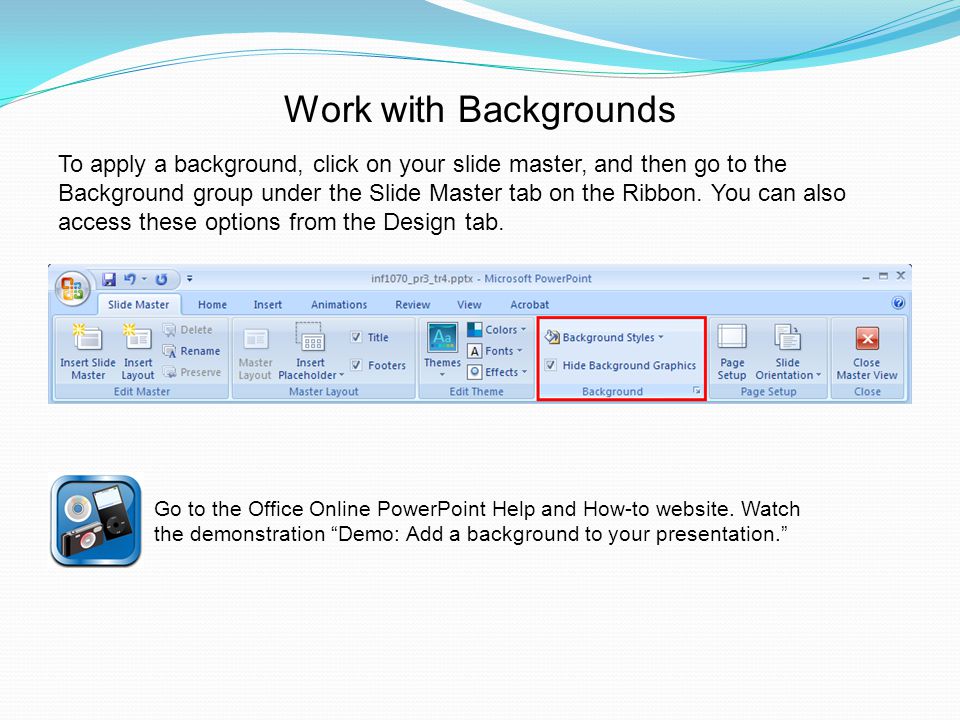Switch to the Animations tab
Viewport: 960px width, 720px height.
(339, 304)
